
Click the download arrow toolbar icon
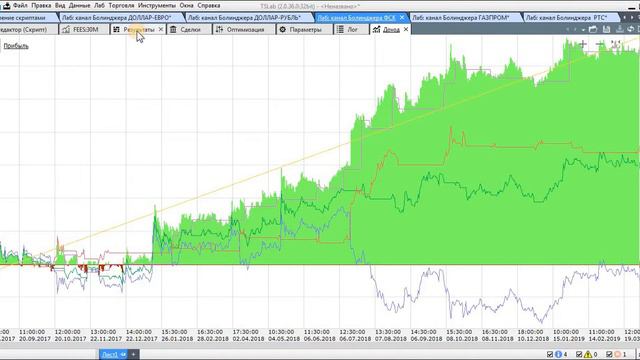tap(620, 29)
